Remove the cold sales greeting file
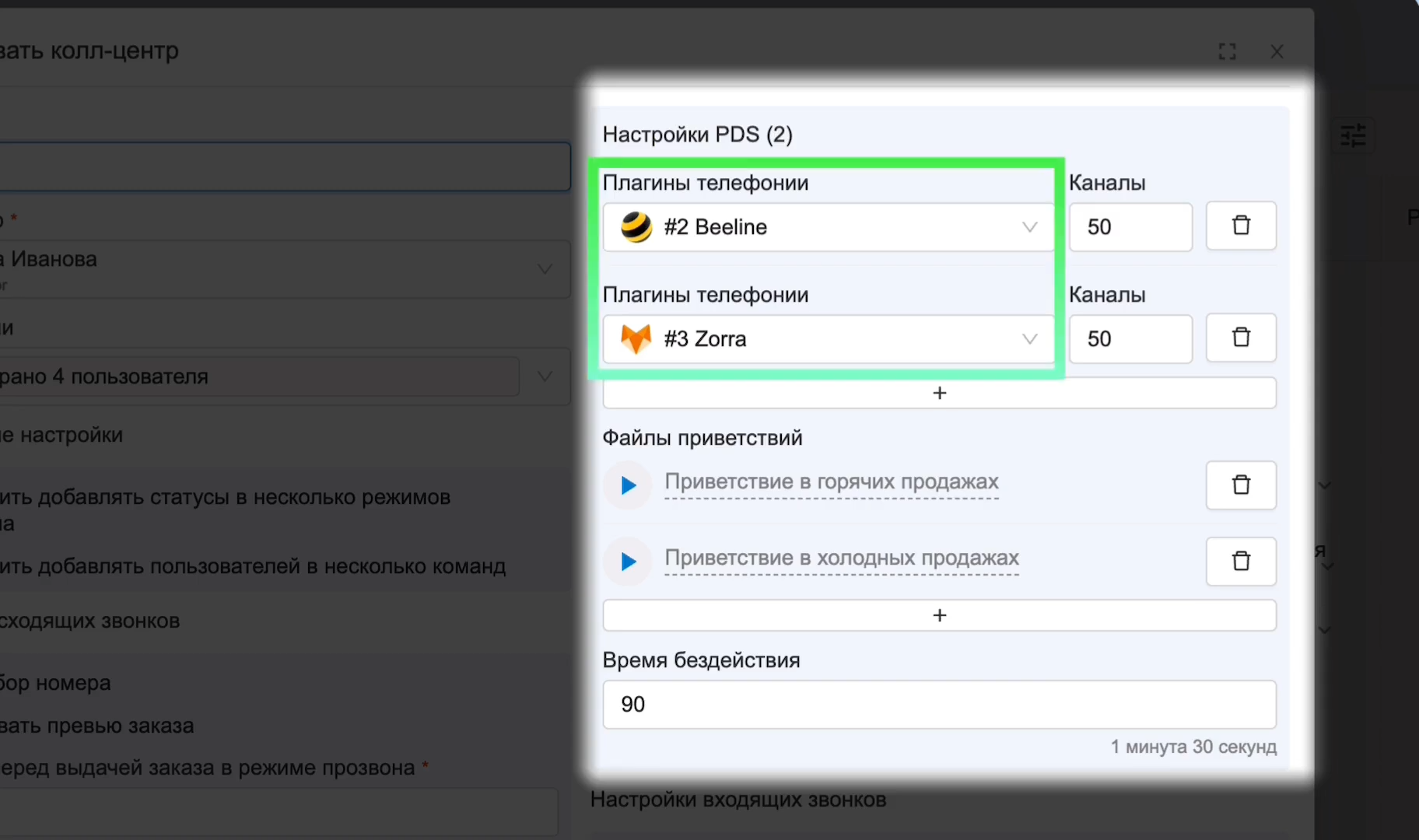 pyautogui.click(x=1241, y=562)
